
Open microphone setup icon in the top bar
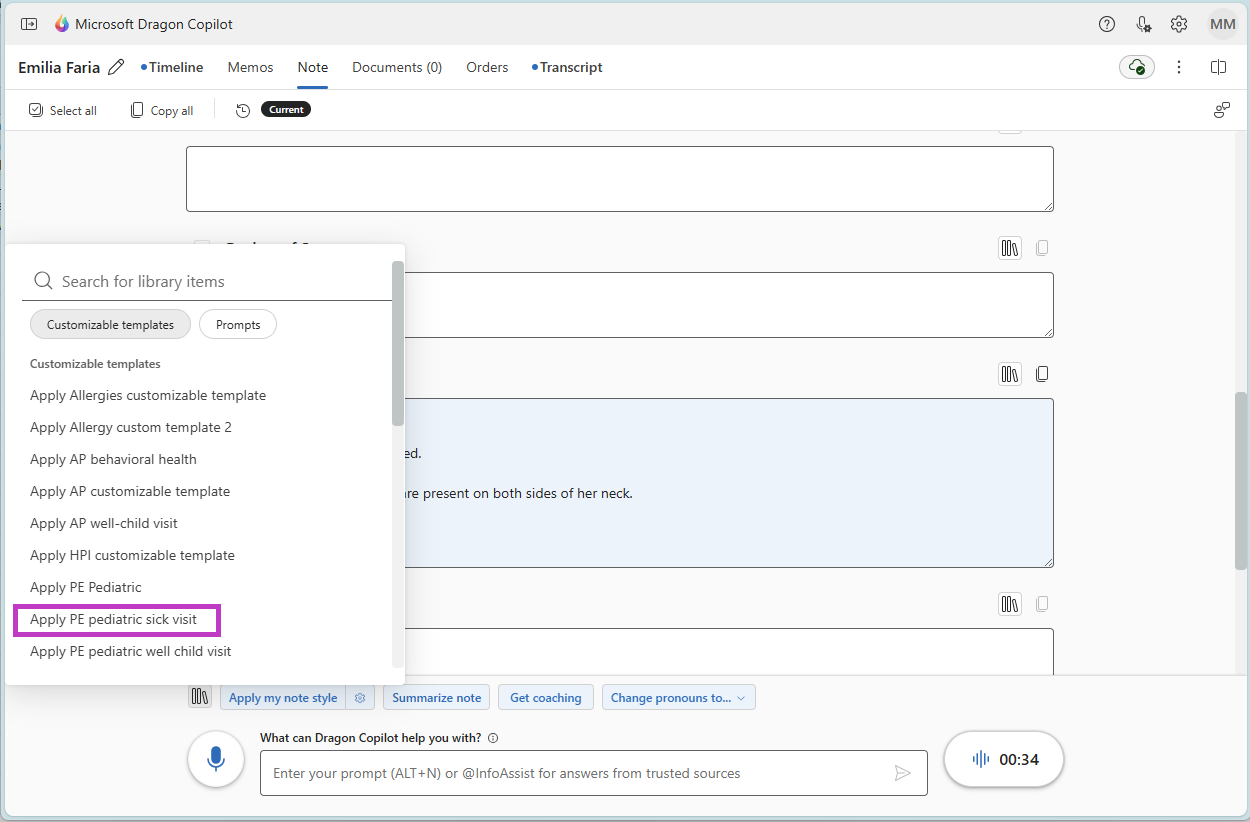click(1142, 24)
